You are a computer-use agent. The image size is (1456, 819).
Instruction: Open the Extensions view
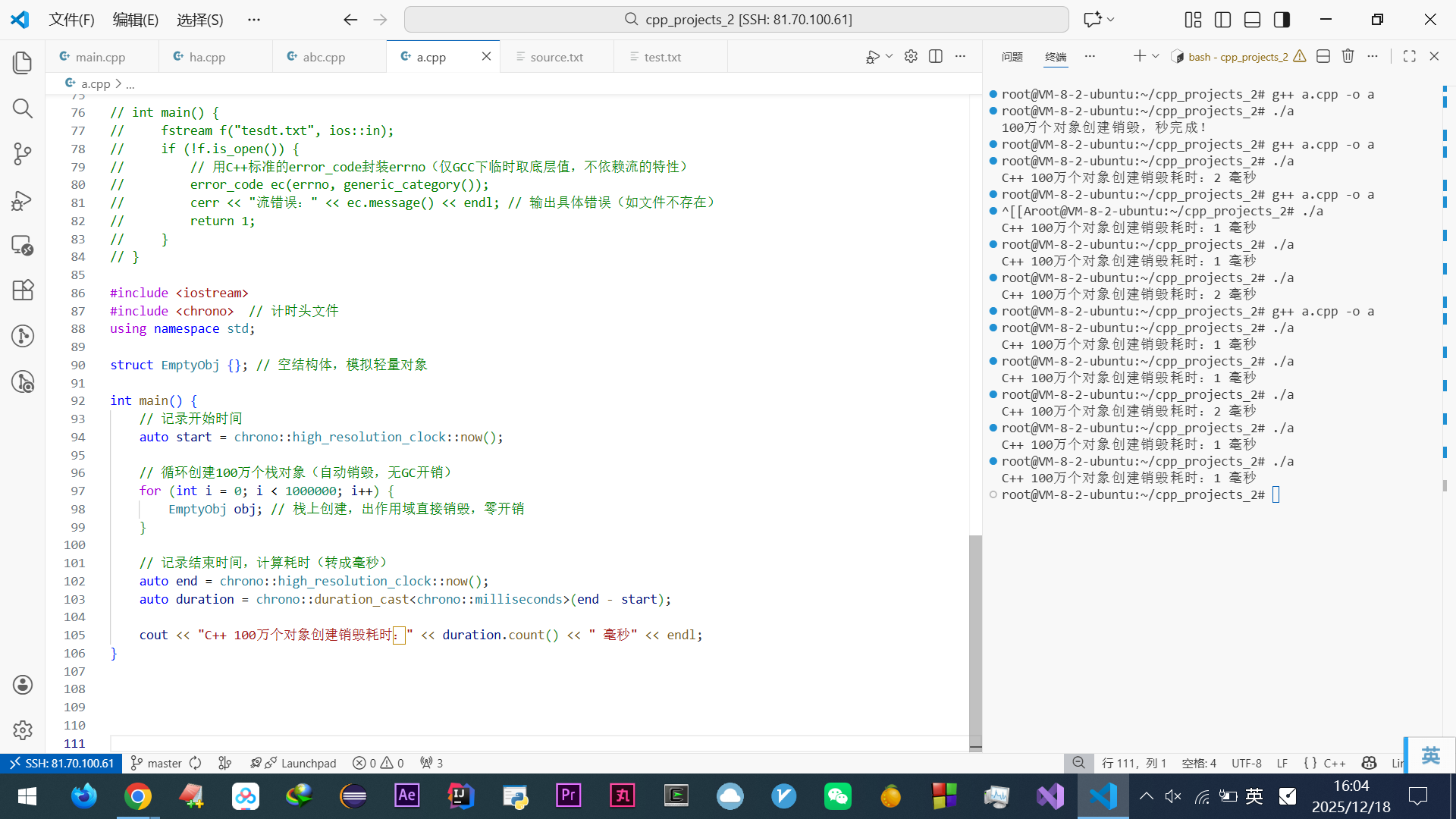click(23, 290)
